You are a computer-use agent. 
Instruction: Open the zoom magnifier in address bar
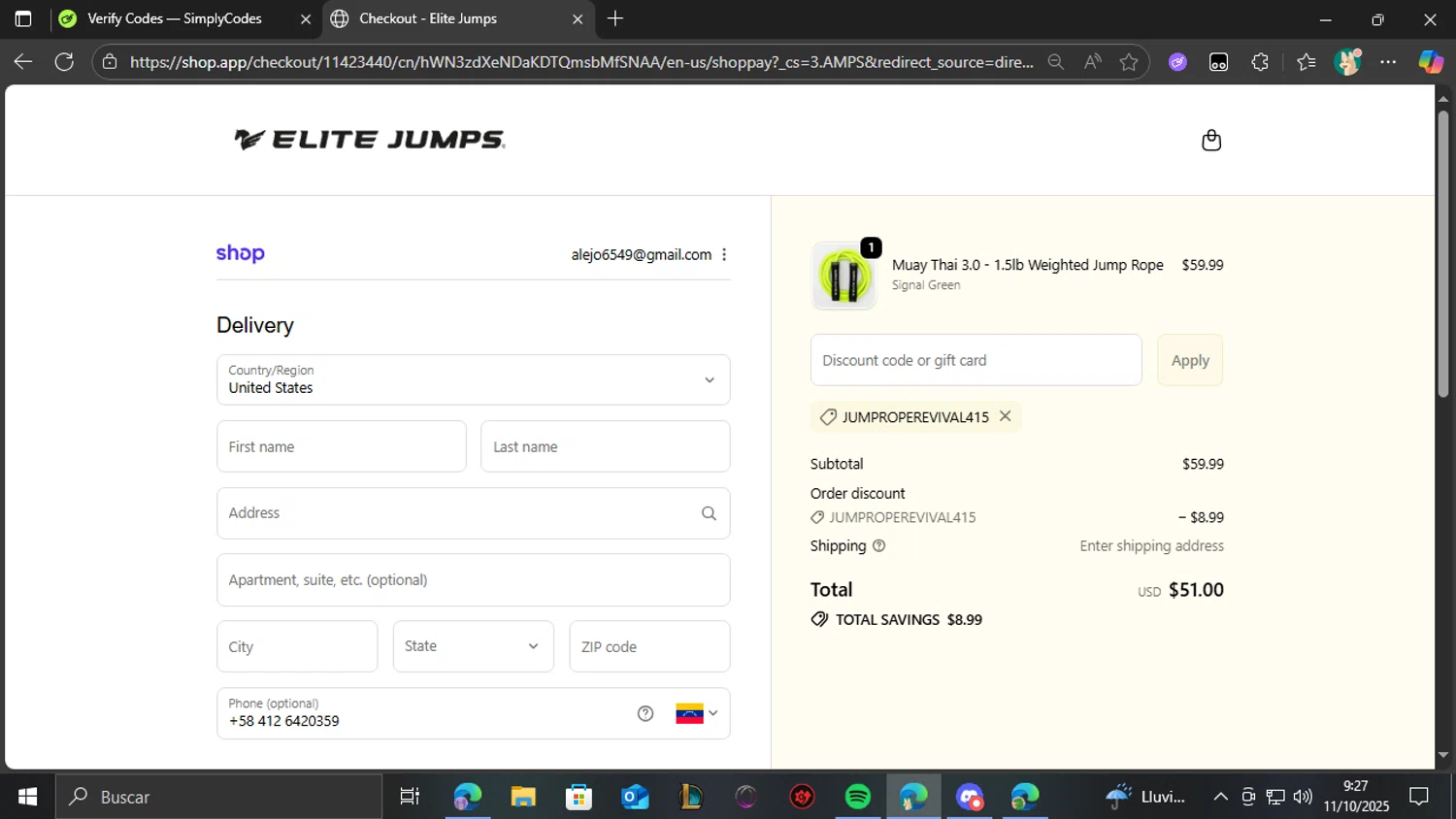click(x=1056, y=62)
